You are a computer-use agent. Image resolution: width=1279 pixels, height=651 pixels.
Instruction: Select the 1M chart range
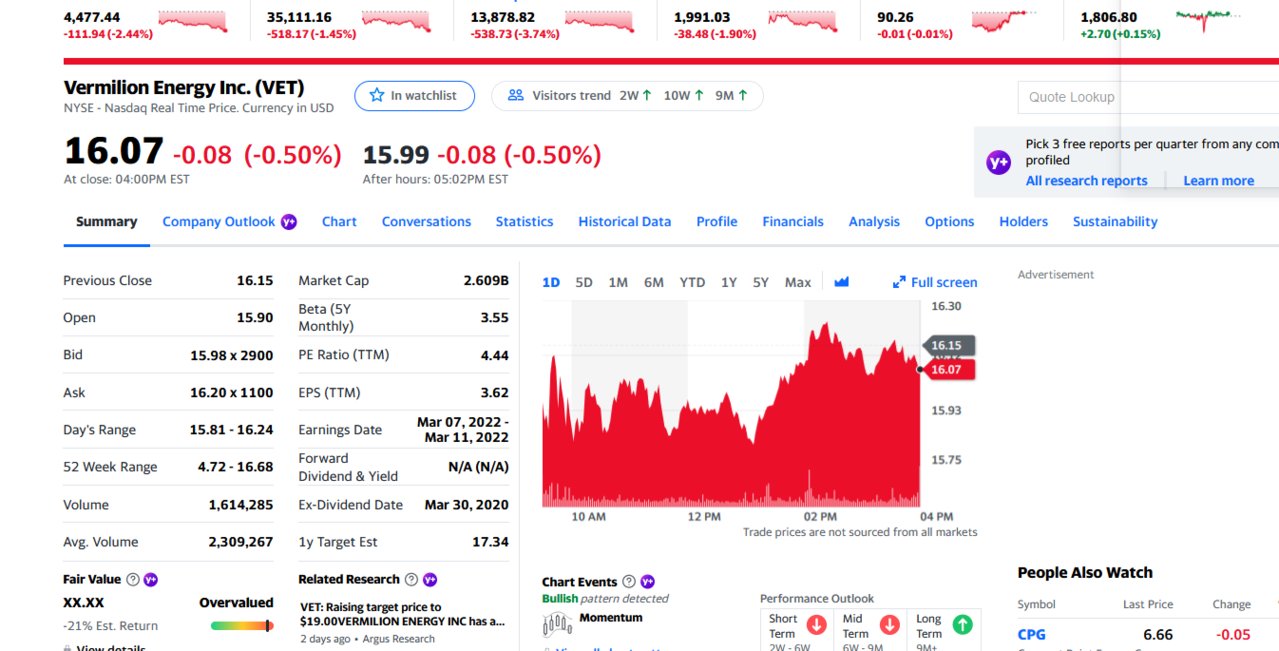point(618,282)
